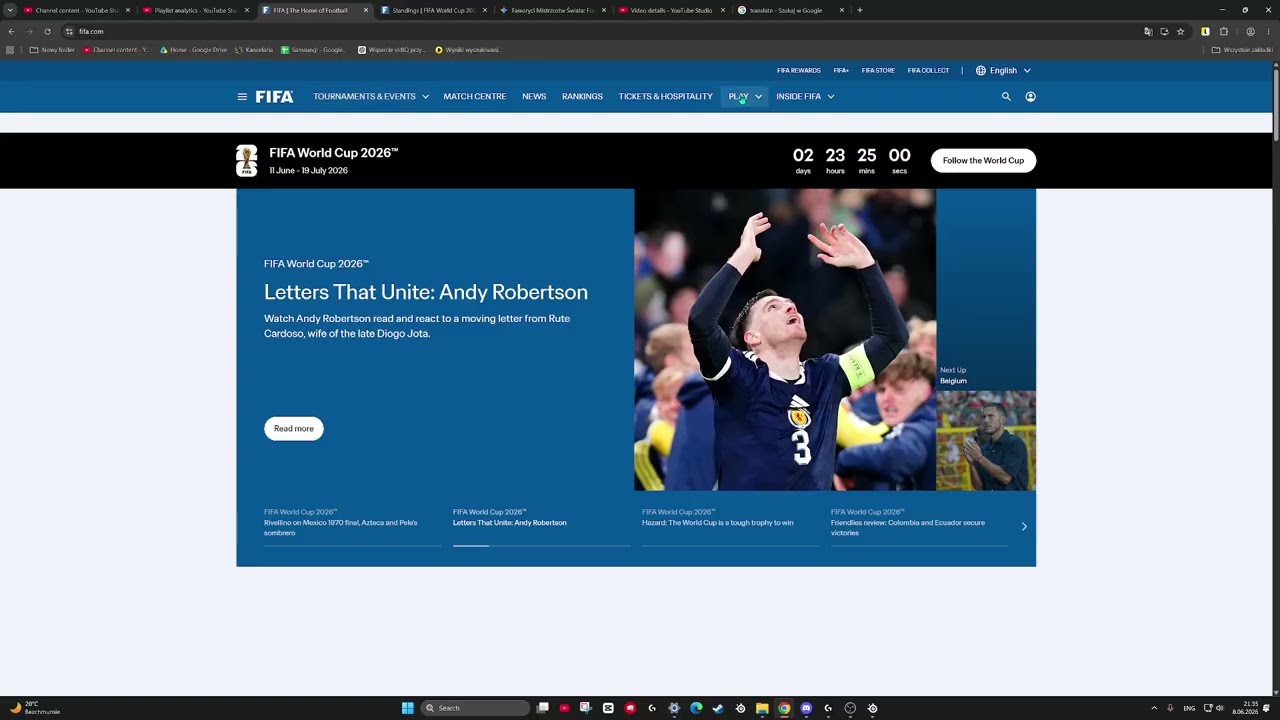
Task: Click the Andy Robertson hero photo
Action: (x=785, y=340)
